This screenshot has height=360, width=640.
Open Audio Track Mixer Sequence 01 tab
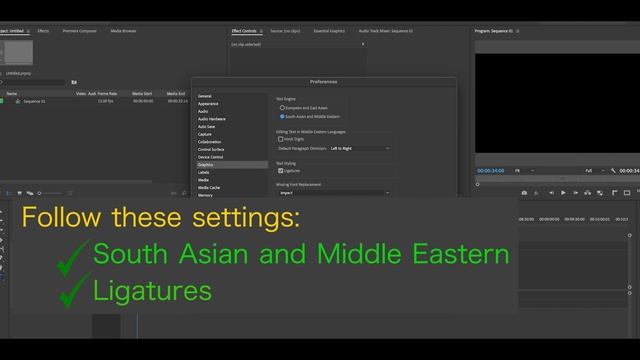click(386, 31)
